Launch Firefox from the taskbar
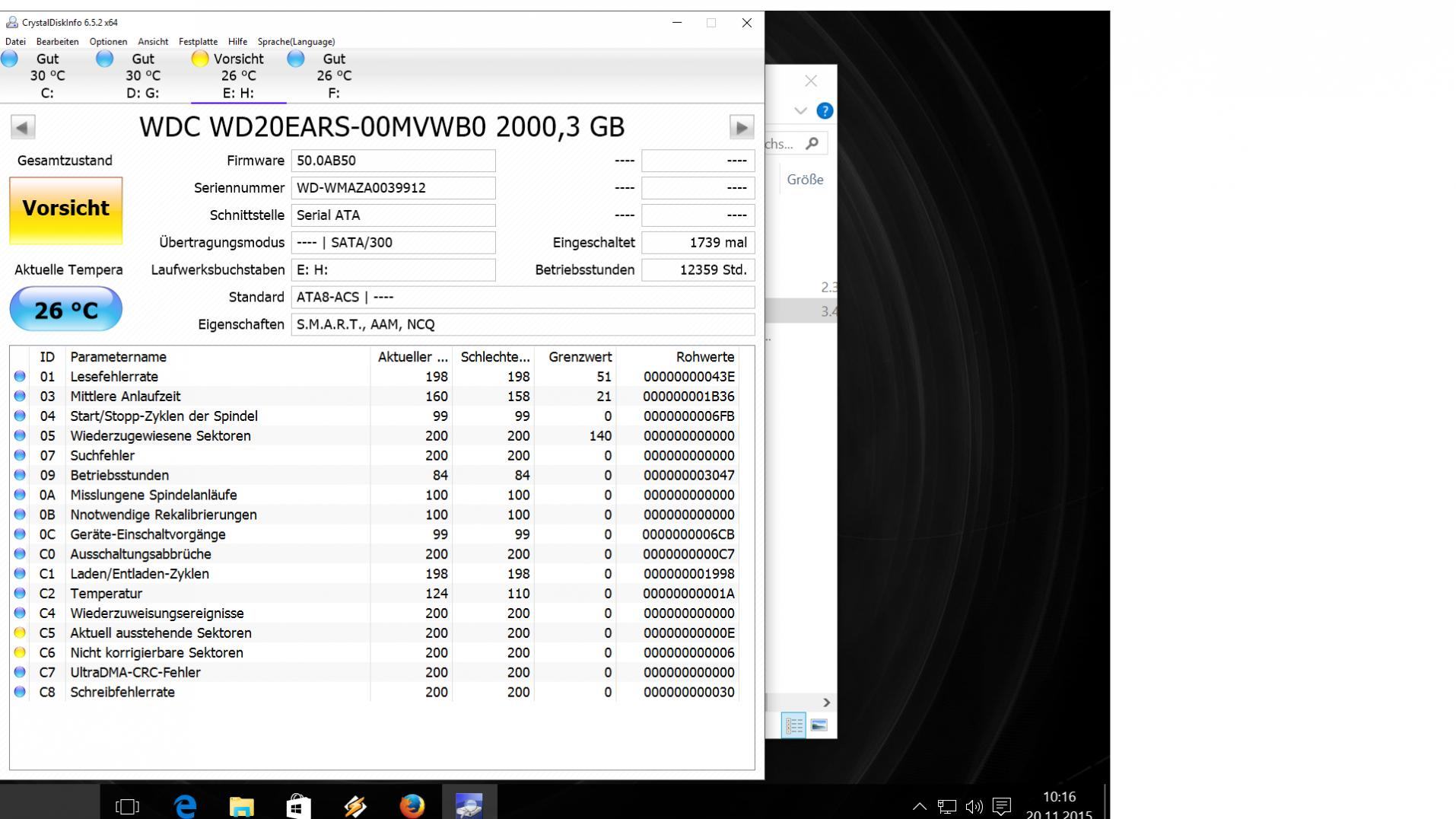The width and height of the screenshot is (1456, 819). (x=412, y=805)
